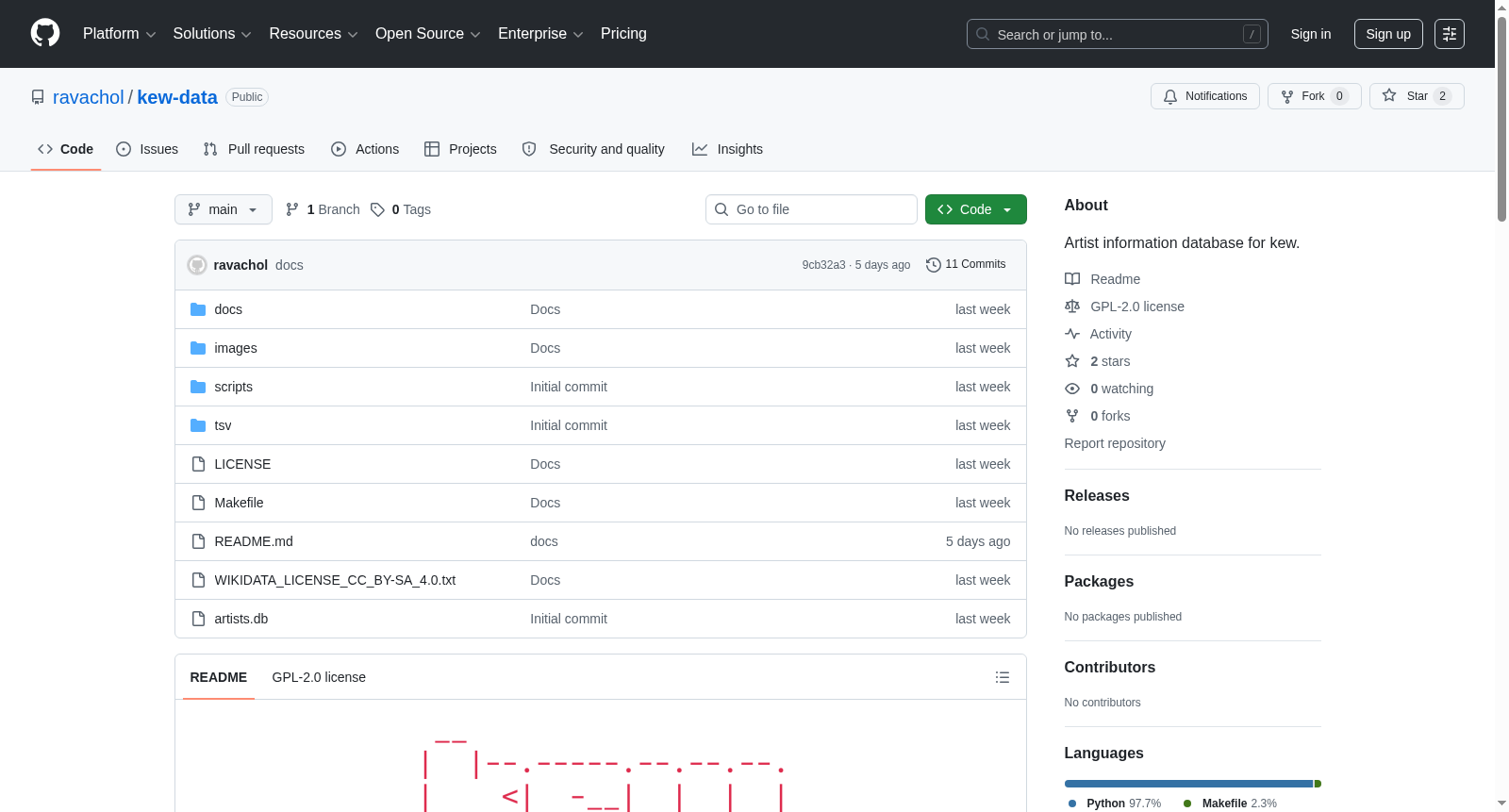Open the 11 Commits history link
Screen dimensions: 1509x812
click(x=967, y=265)
